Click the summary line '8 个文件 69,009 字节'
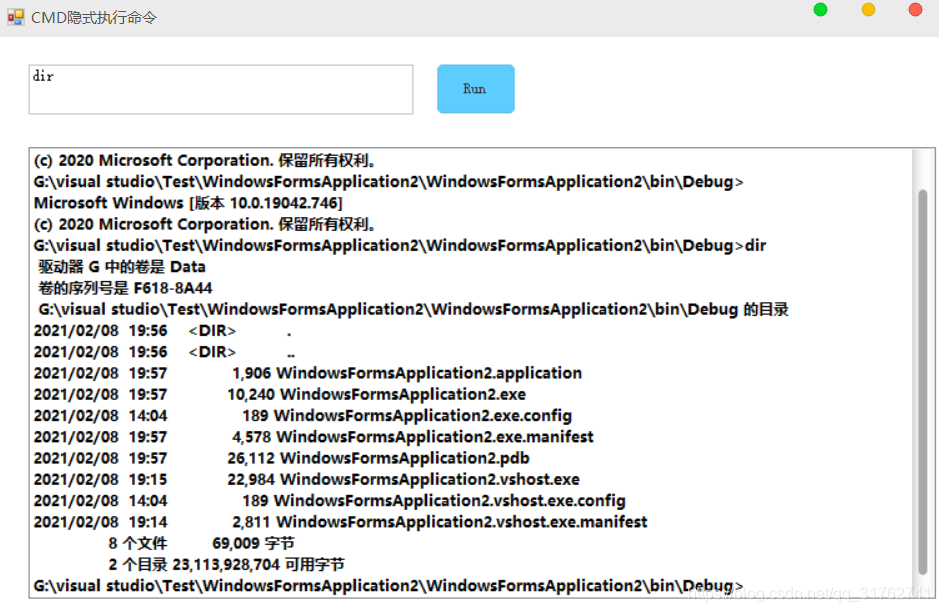The image size is (939, 612). 201,543
